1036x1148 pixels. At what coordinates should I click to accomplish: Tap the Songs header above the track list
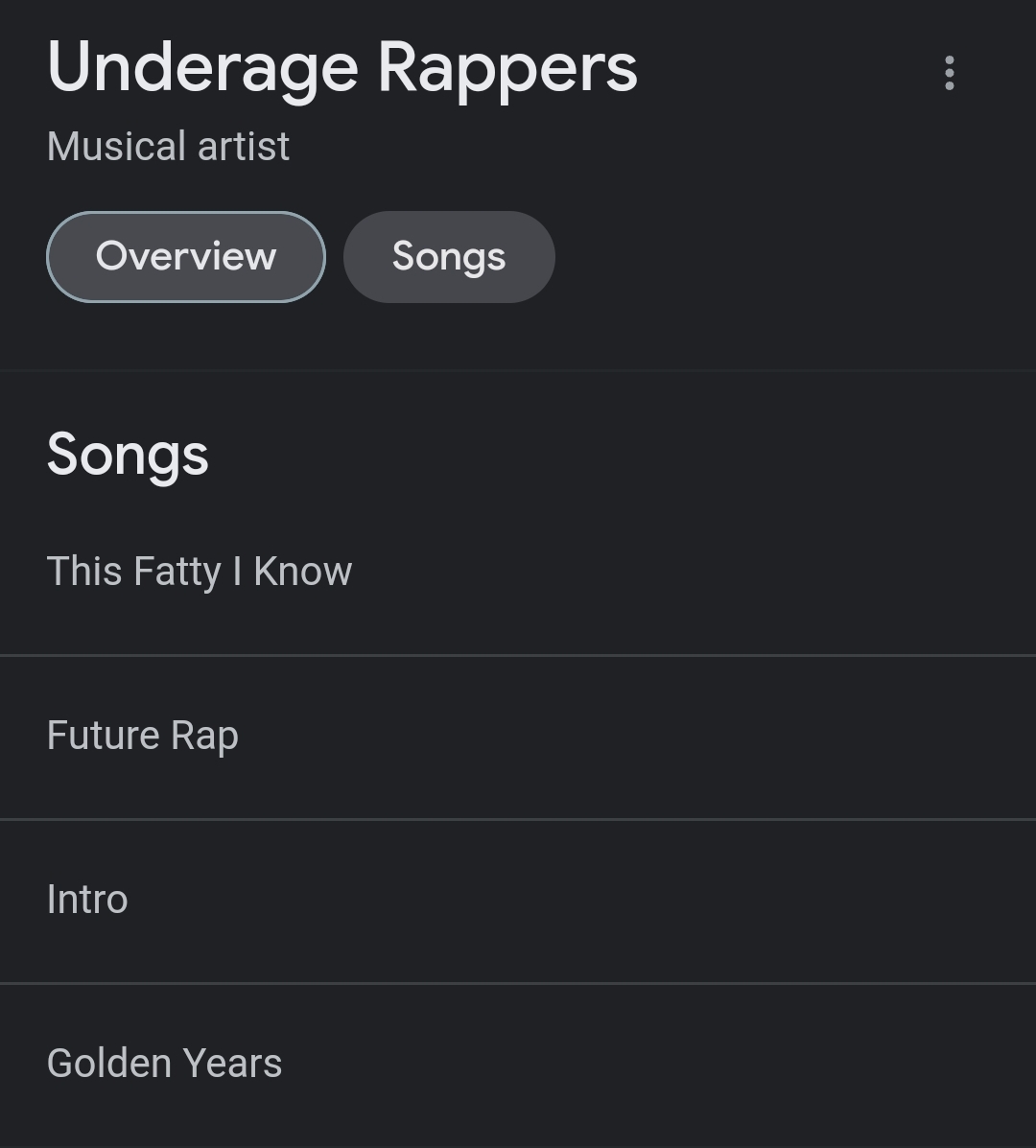point(128,455)
